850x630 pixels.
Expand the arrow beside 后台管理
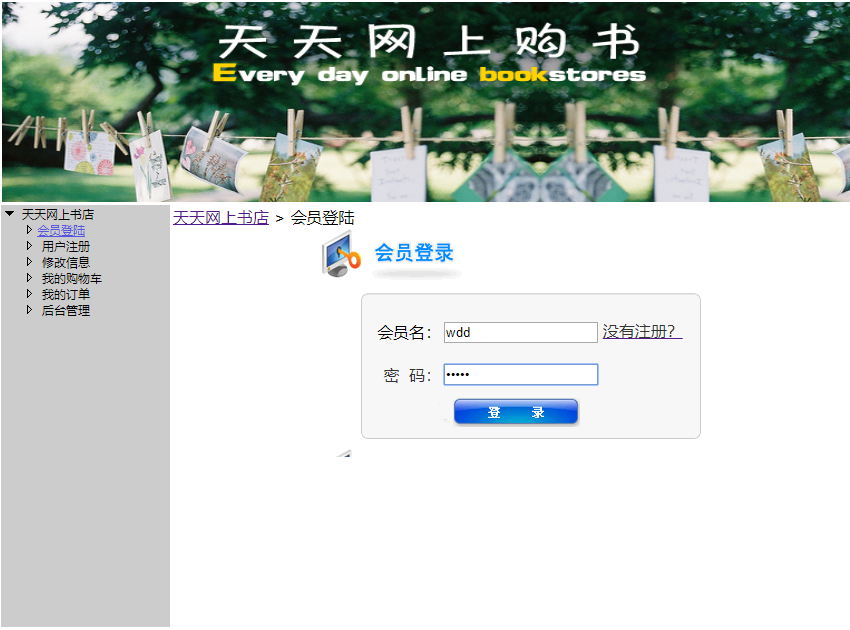click(29, 310)
